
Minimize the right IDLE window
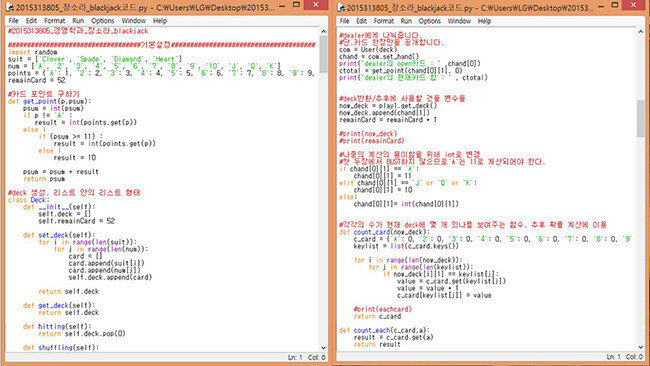[600, 6]
